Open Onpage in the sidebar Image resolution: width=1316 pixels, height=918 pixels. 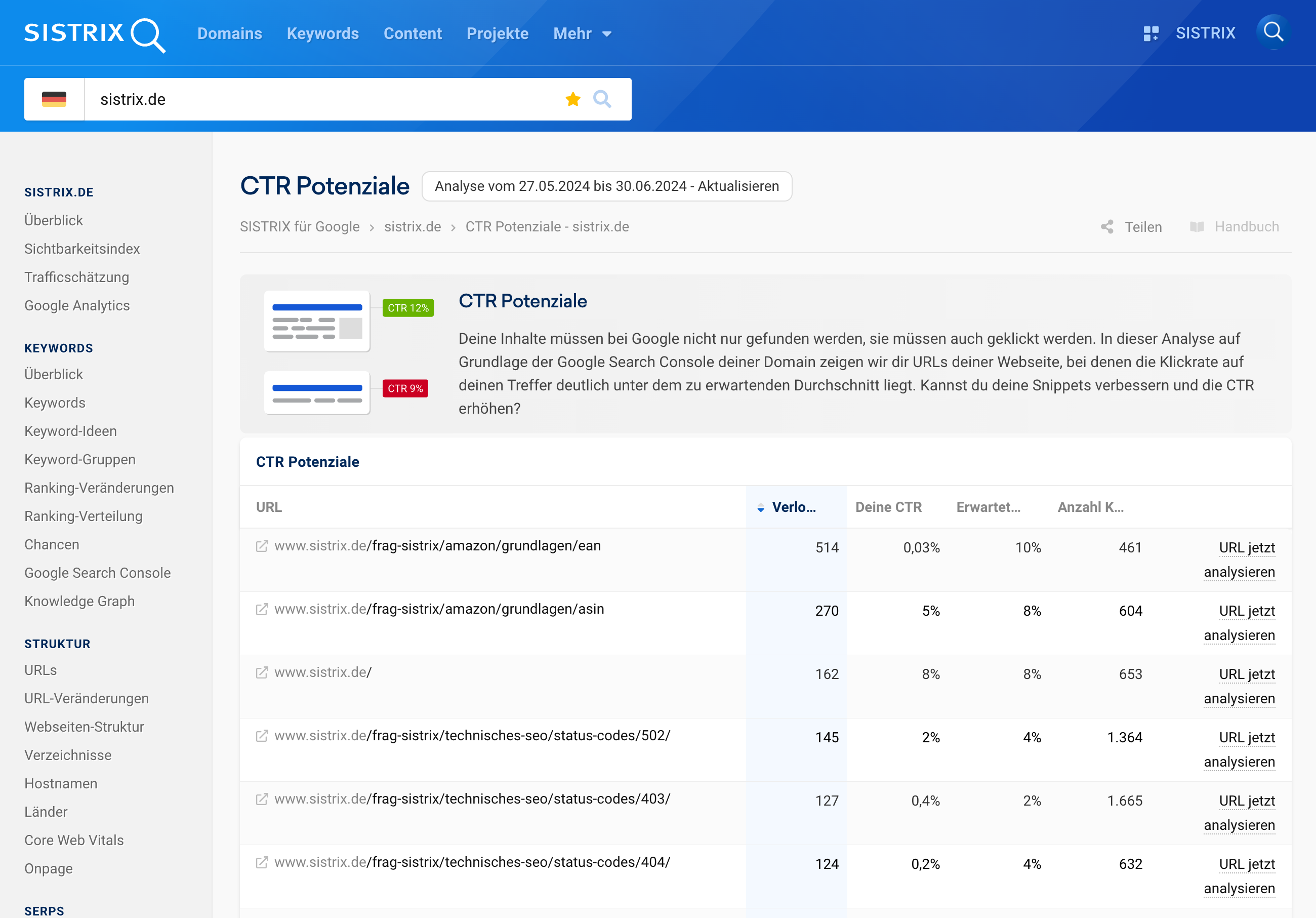pyautogui.click(x=49, y=869)
